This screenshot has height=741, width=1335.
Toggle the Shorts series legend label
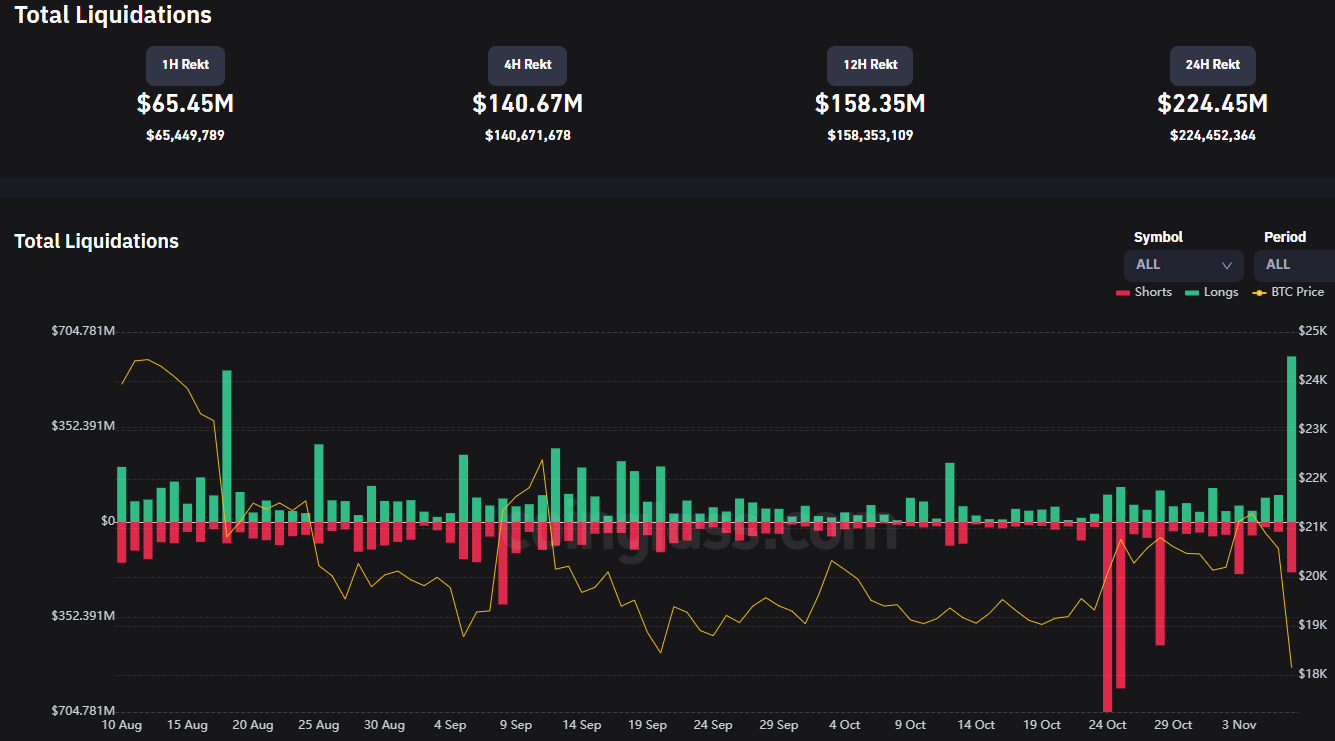coord(1153,292)
